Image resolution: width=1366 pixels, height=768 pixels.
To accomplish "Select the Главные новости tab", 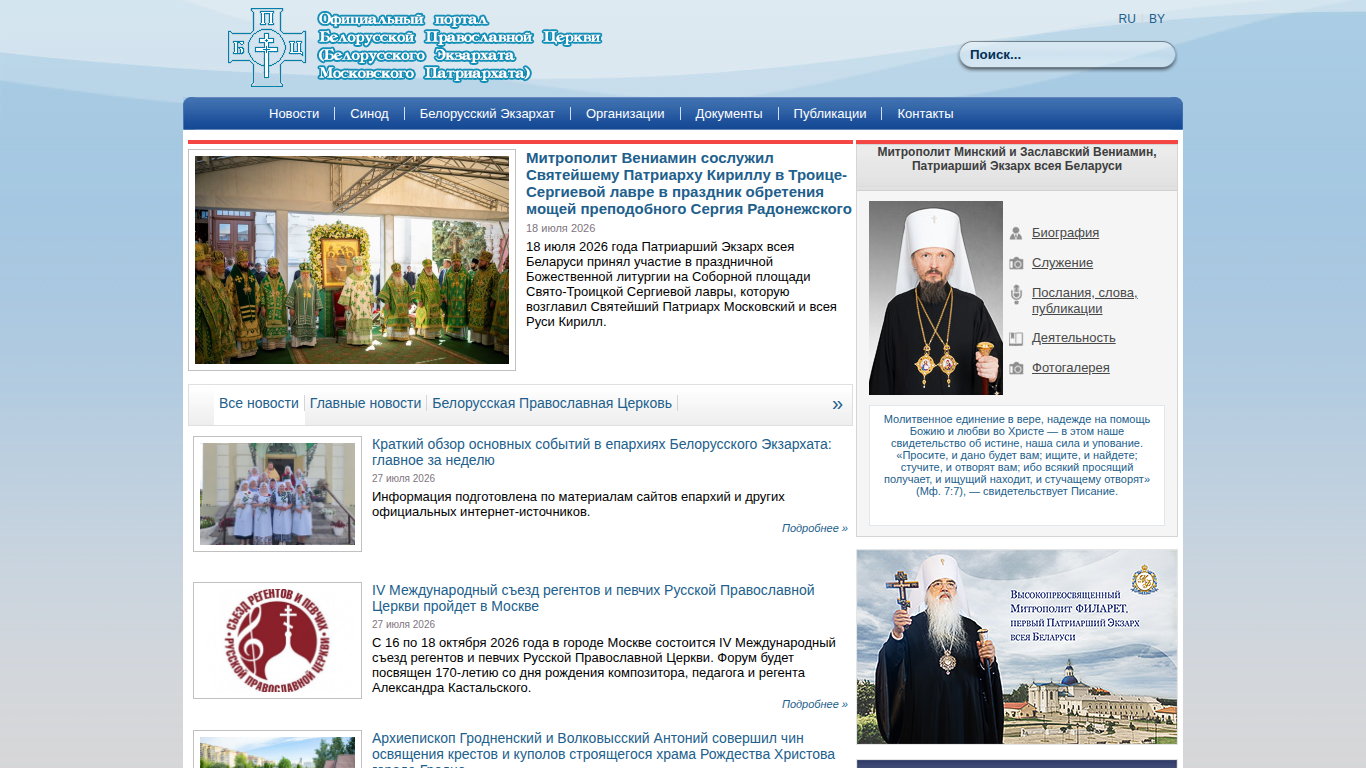I will click(x=365, y=403).
